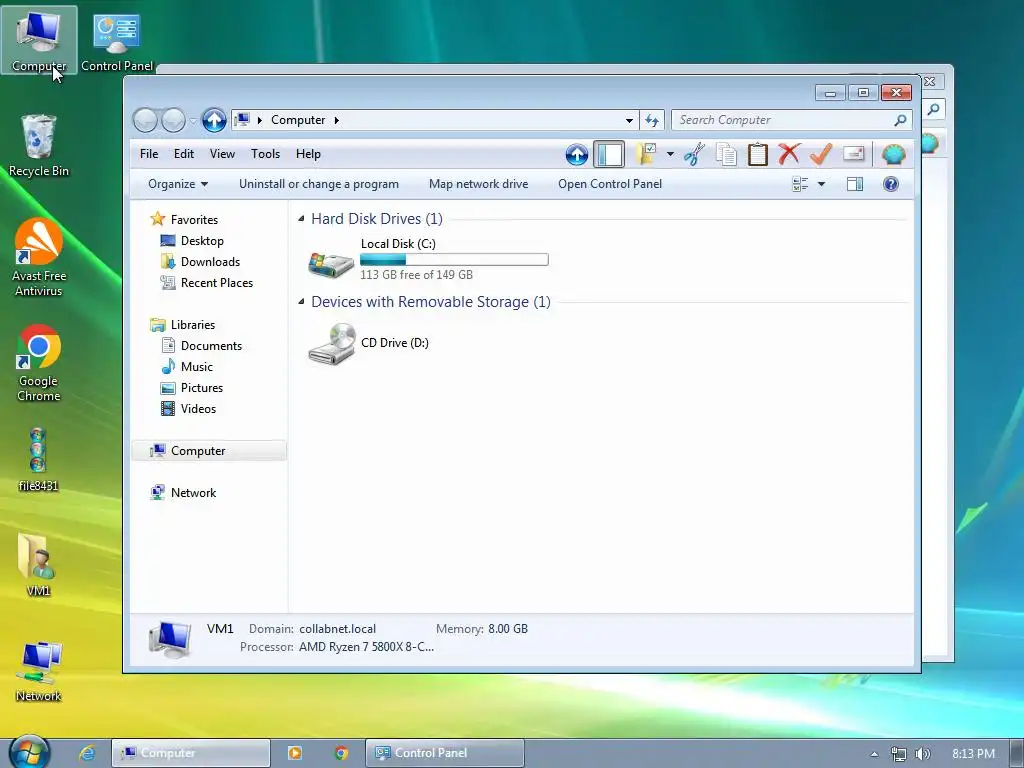The height and width of the screenshot is (768, 1024).
Task: Switch to Control Panel taskbar button
Action: [445, 753]
